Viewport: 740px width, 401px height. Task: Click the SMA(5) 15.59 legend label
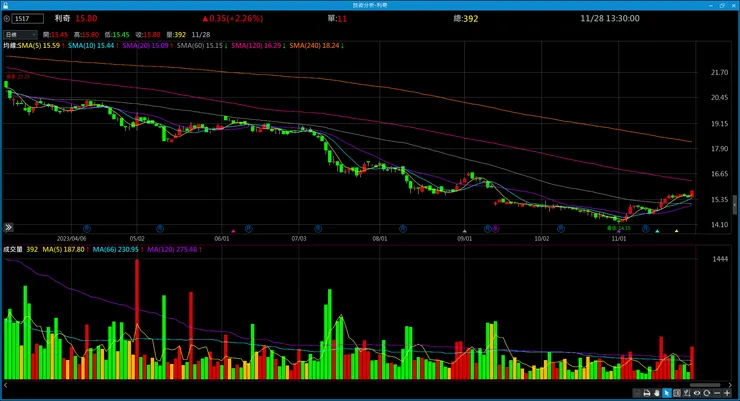[x=39, y=46]
